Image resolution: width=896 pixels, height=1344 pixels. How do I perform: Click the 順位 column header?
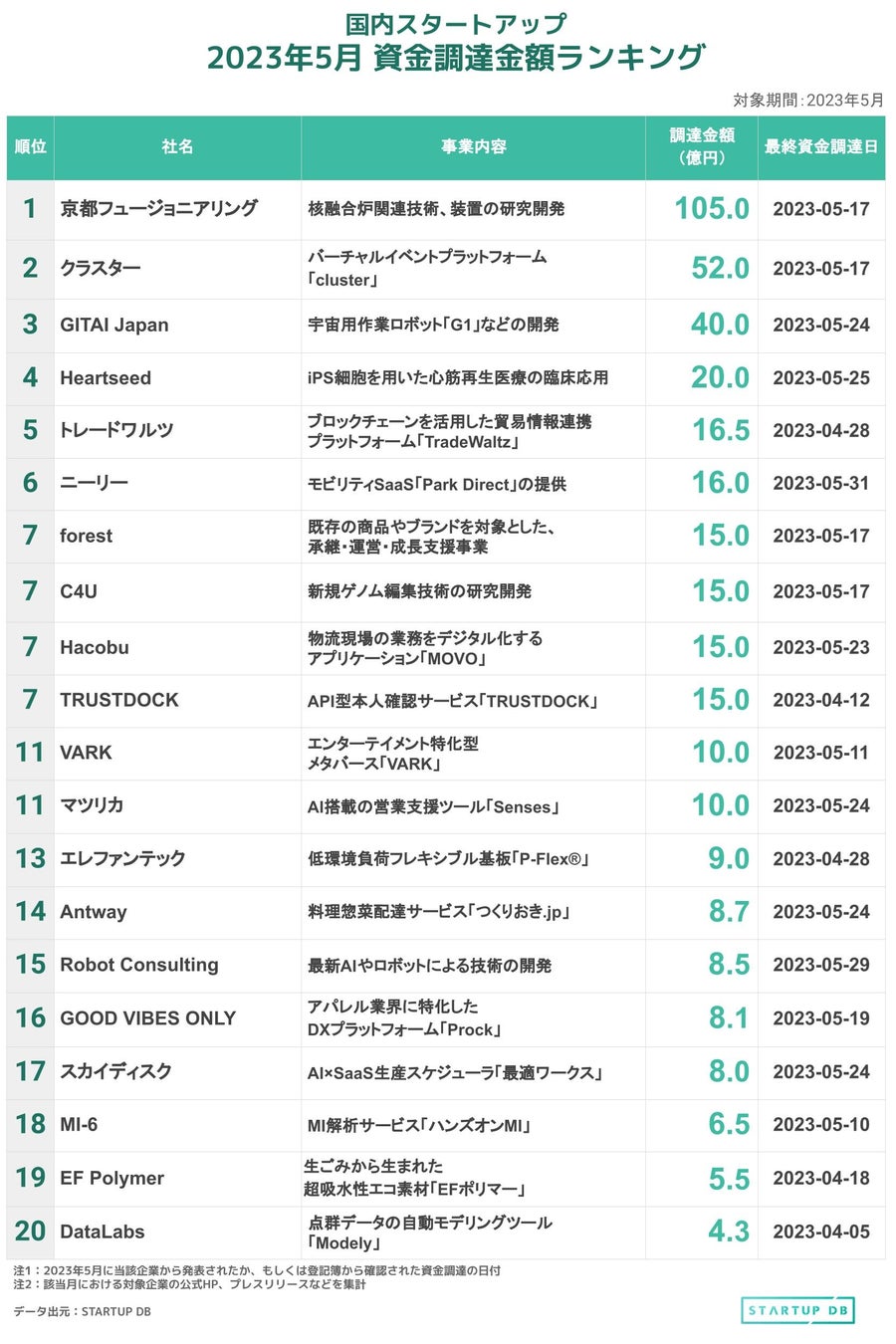30,147
